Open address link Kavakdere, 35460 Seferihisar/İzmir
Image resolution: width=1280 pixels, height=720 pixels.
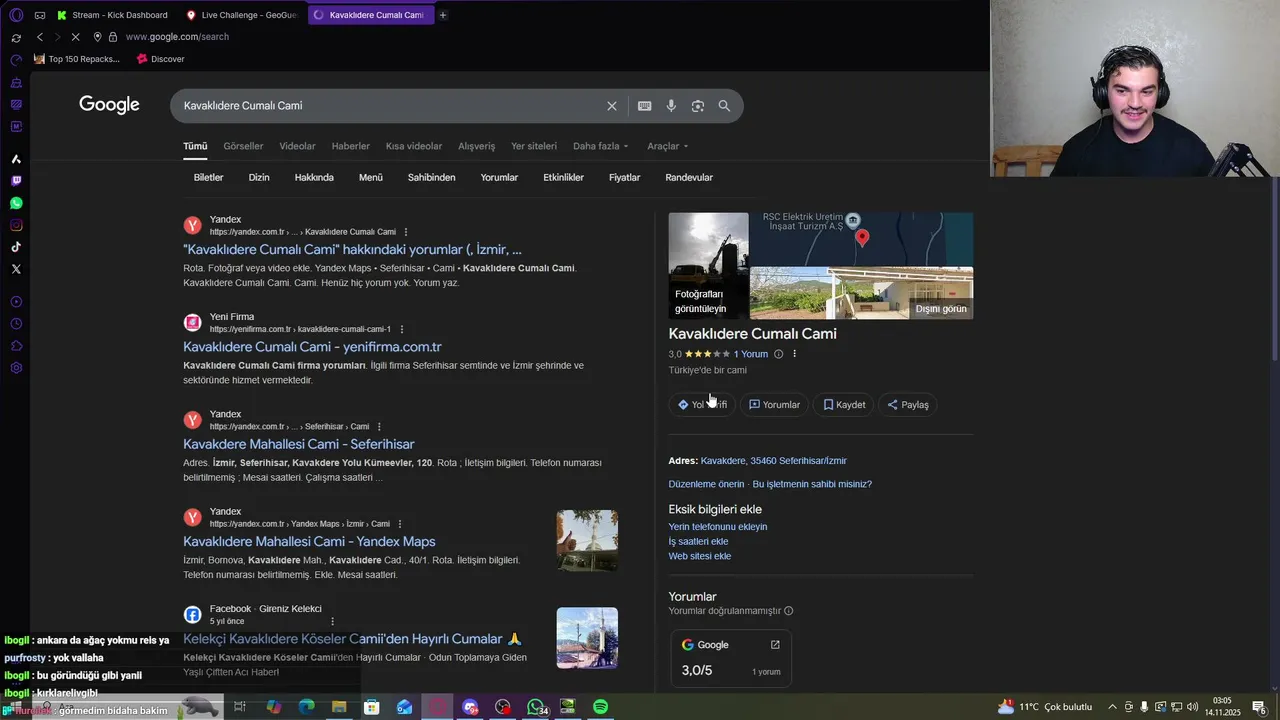(x=773, y=461)
